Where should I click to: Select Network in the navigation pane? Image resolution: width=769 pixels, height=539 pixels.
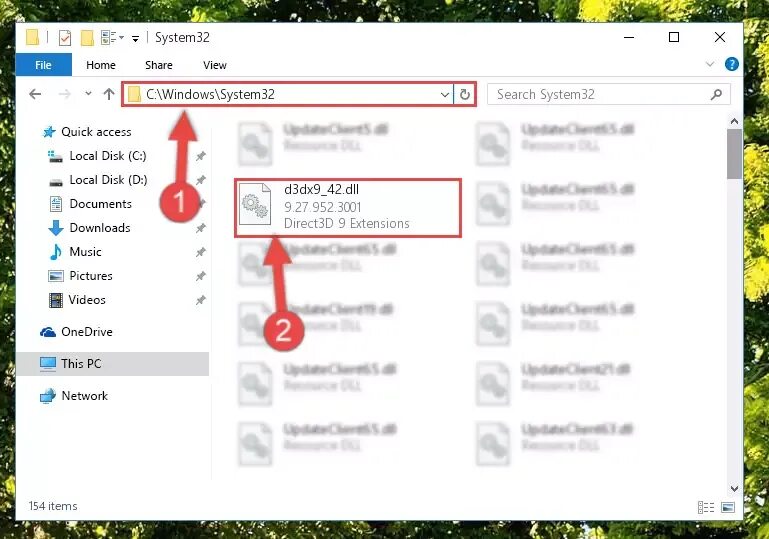point(84,395)
